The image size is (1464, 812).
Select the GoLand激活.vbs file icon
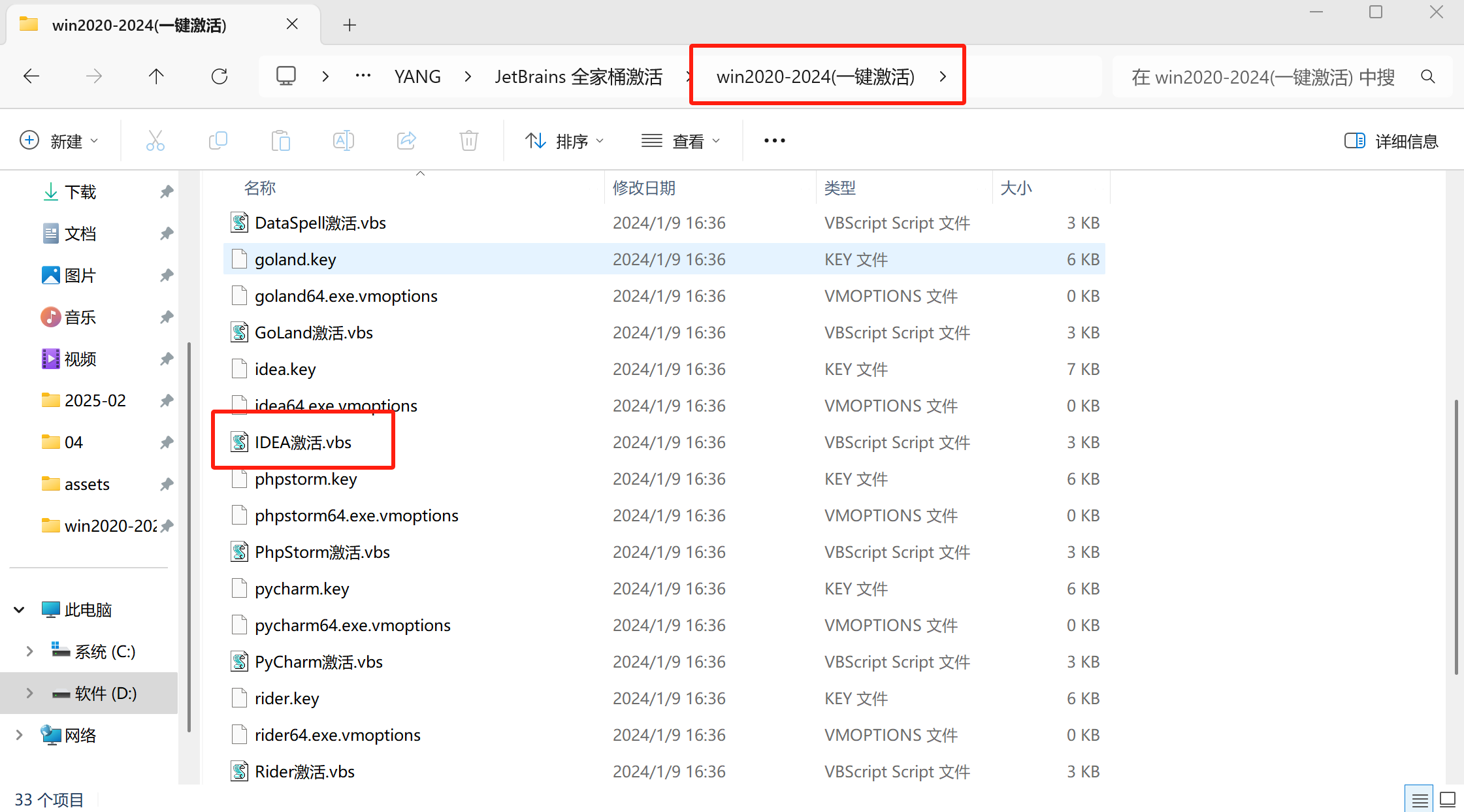240,333
